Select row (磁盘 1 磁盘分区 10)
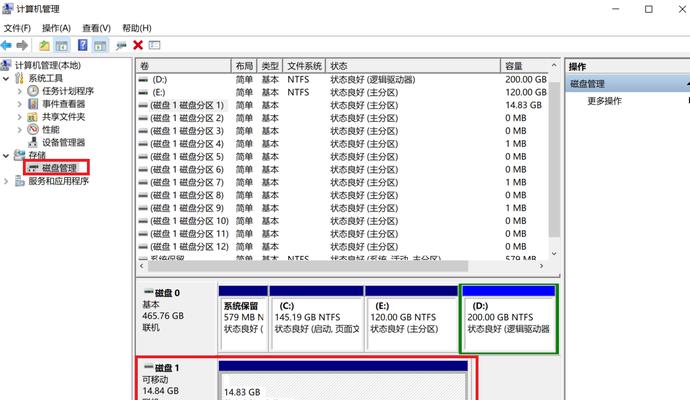 (342, 221)
